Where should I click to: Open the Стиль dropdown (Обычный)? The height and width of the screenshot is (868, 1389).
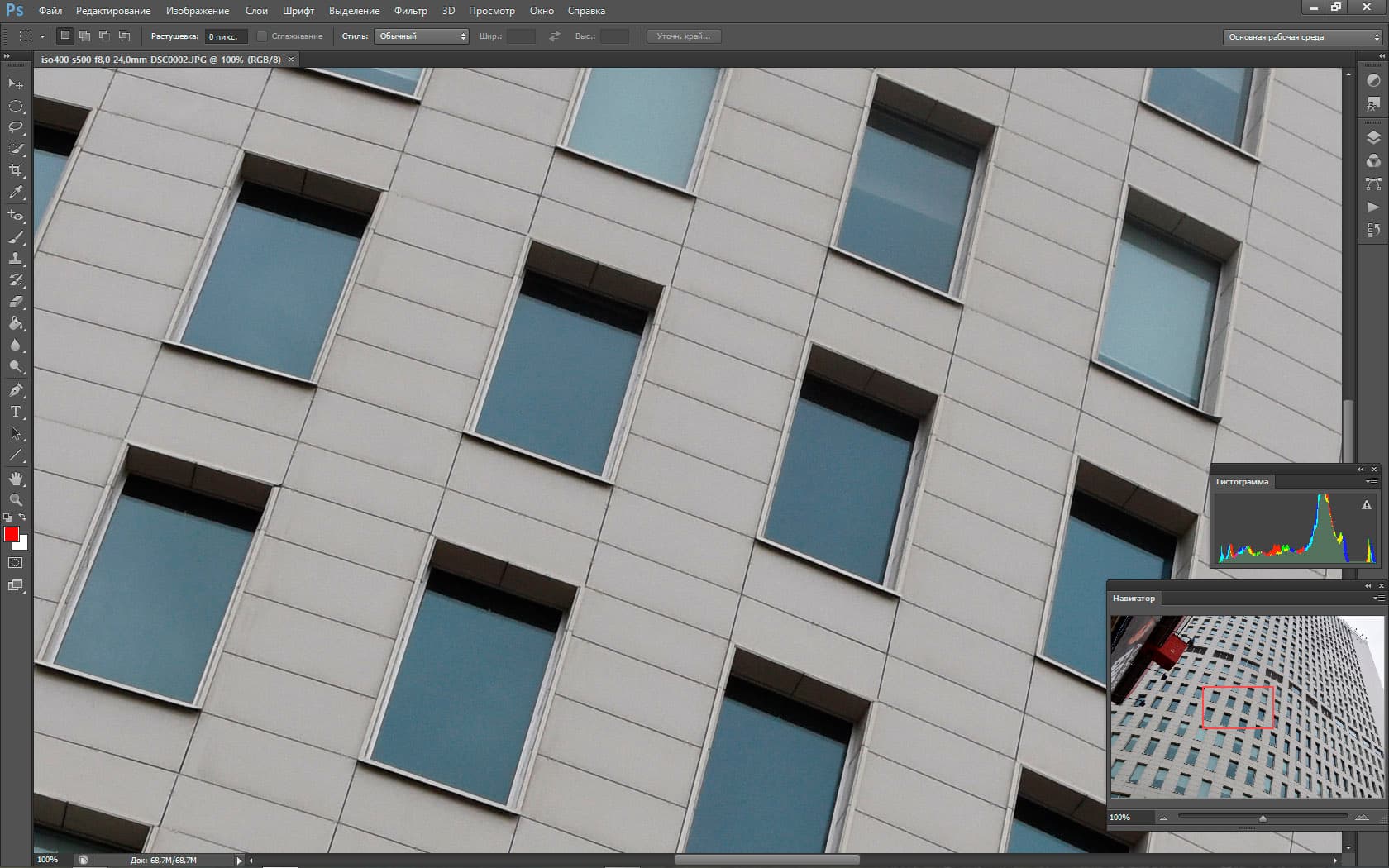(422, 36)
